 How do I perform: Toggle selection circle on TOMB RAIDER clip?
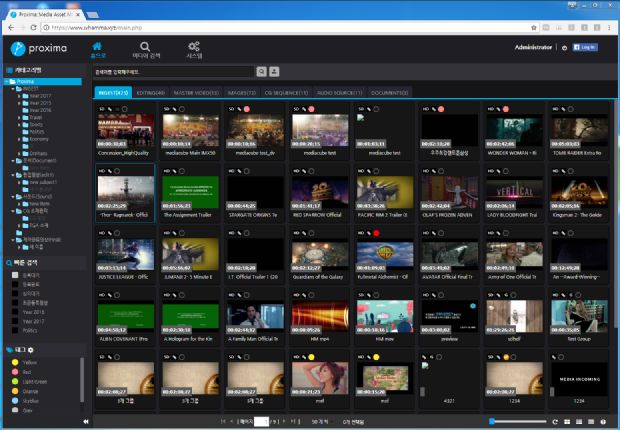[571, 109]
